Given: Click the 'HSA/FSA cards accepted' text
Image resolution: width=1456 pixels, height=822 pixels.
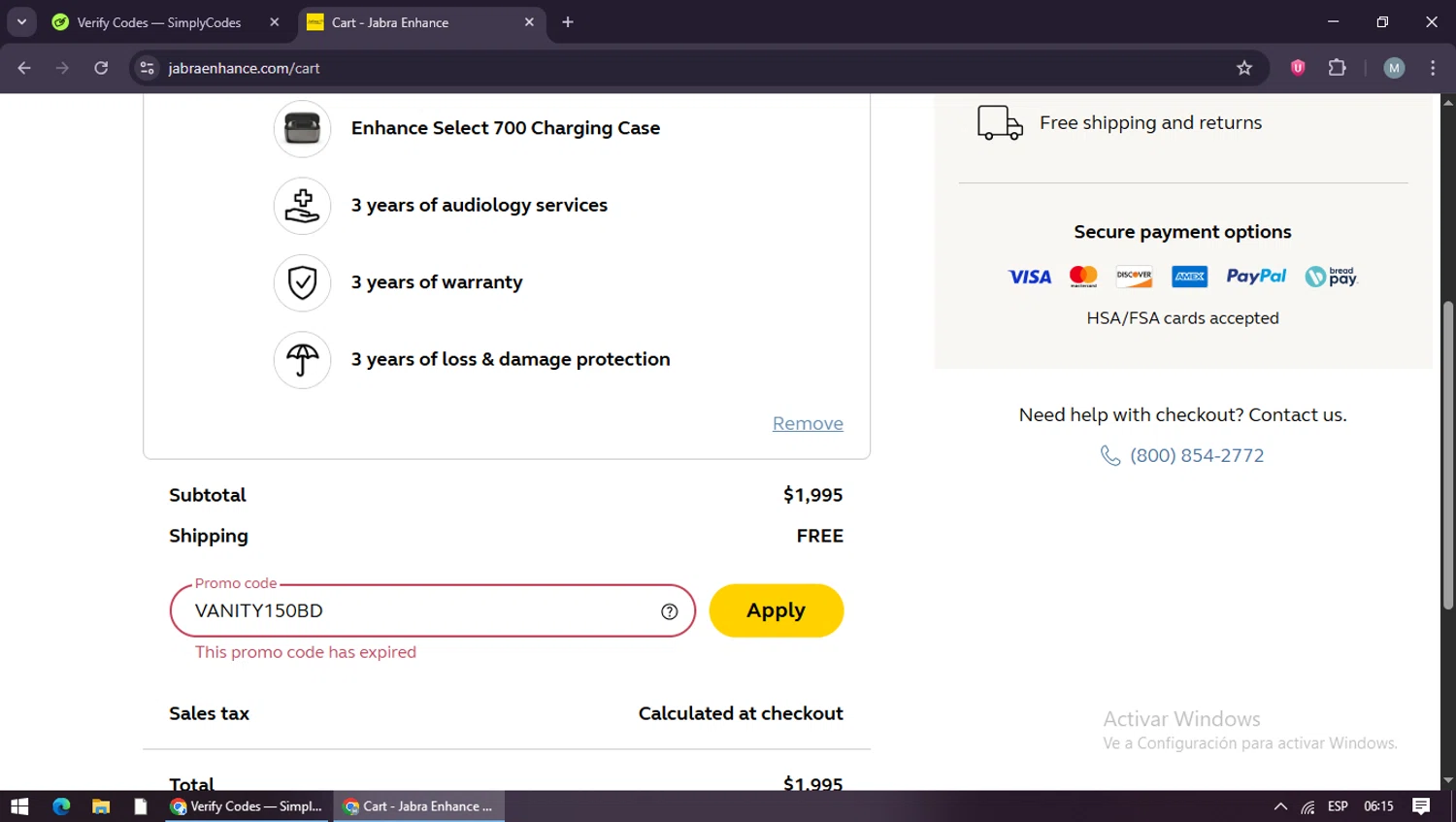Looking at the screenshot, I should pos(1182,318).
